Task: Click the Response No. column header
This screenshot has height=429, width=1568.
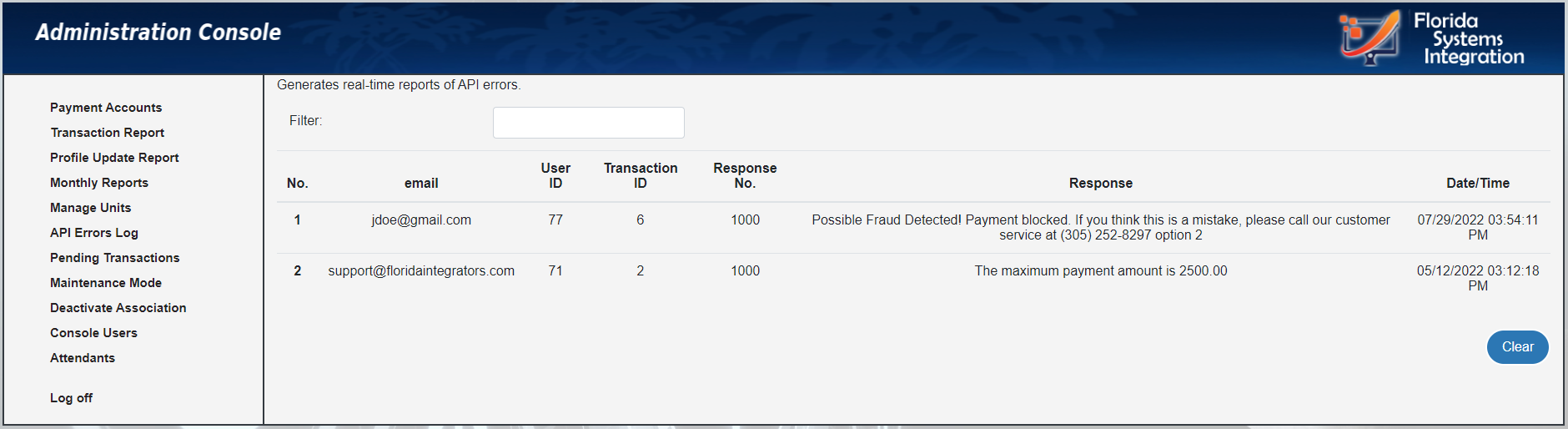Action: tap(745, 176)
